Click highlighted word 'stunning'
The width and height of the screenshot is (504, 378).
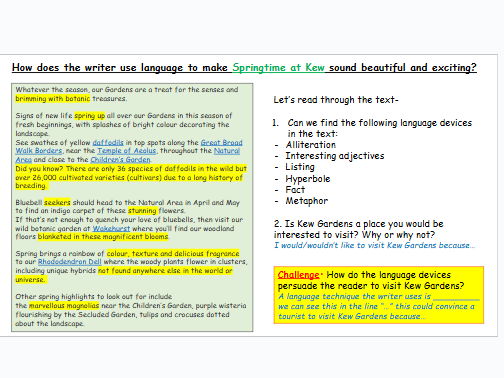pyautogui.click(x=142, y=211)
